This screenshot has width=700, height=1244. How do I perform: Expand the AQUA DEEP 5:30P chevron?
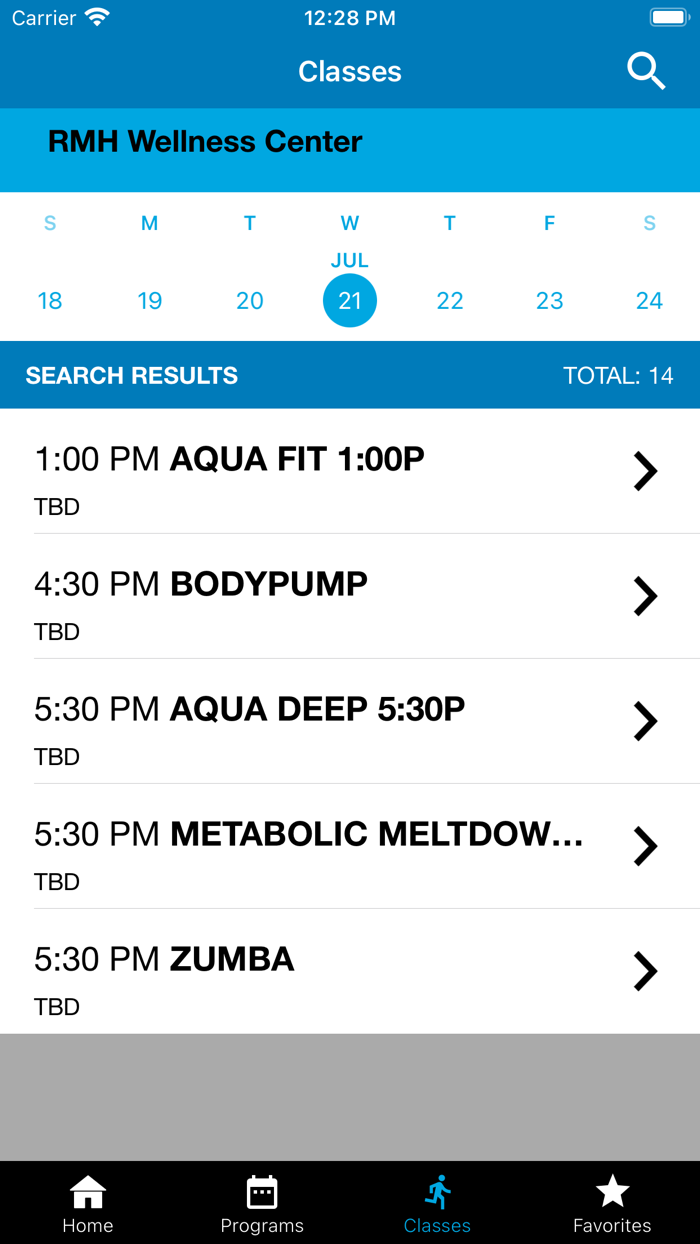[646, 721]
